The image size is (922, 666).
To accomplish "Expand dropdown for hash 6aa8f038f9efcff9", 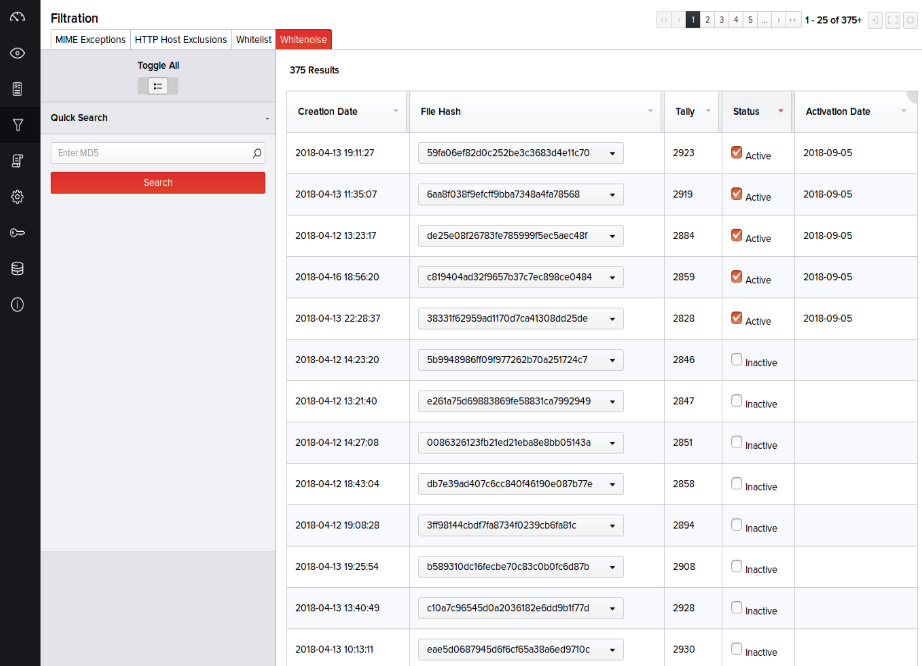I will pos(611,194).
